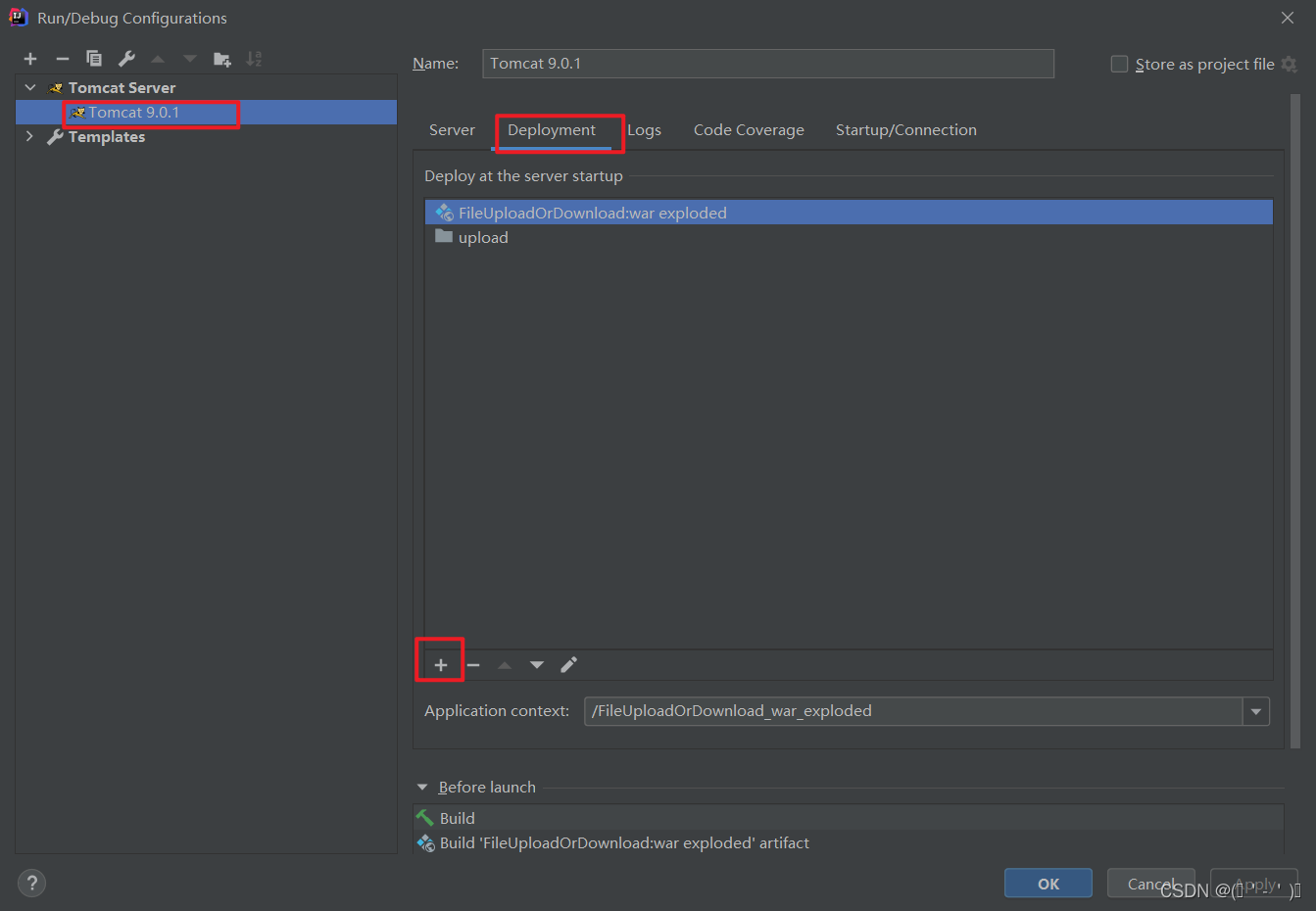The width and height of the screenshot is (1316, 911).
Task: Click the folder icon of the upload entry
Action: (x=444, y=236)
